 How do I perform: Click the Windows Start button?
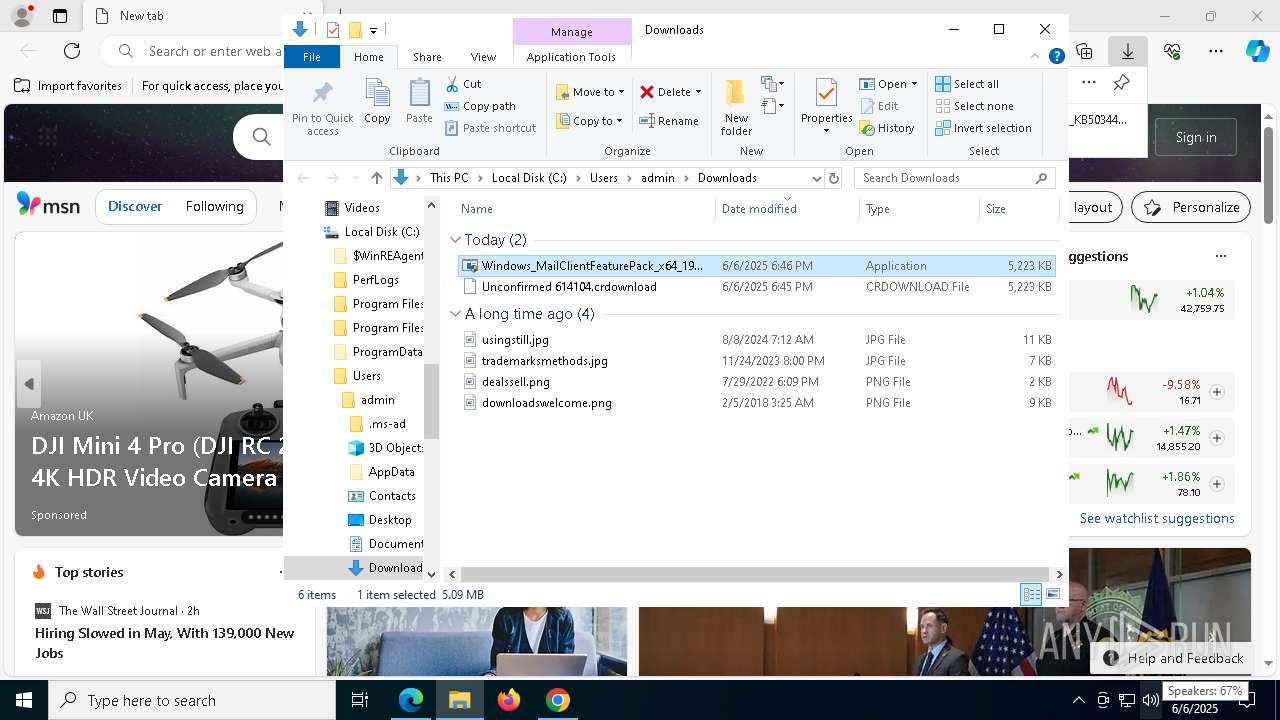coord(24,700)
